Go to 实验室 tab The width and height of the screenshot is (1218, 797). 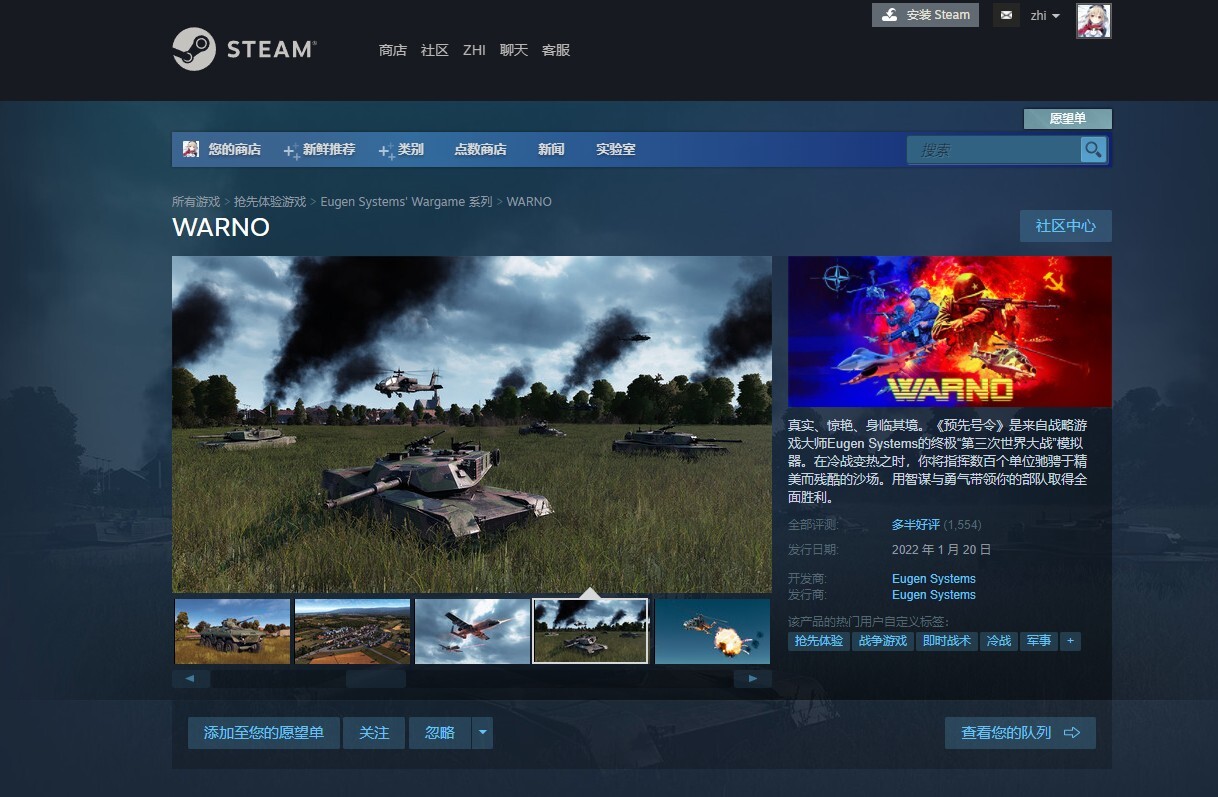click(x=615, y=150)
